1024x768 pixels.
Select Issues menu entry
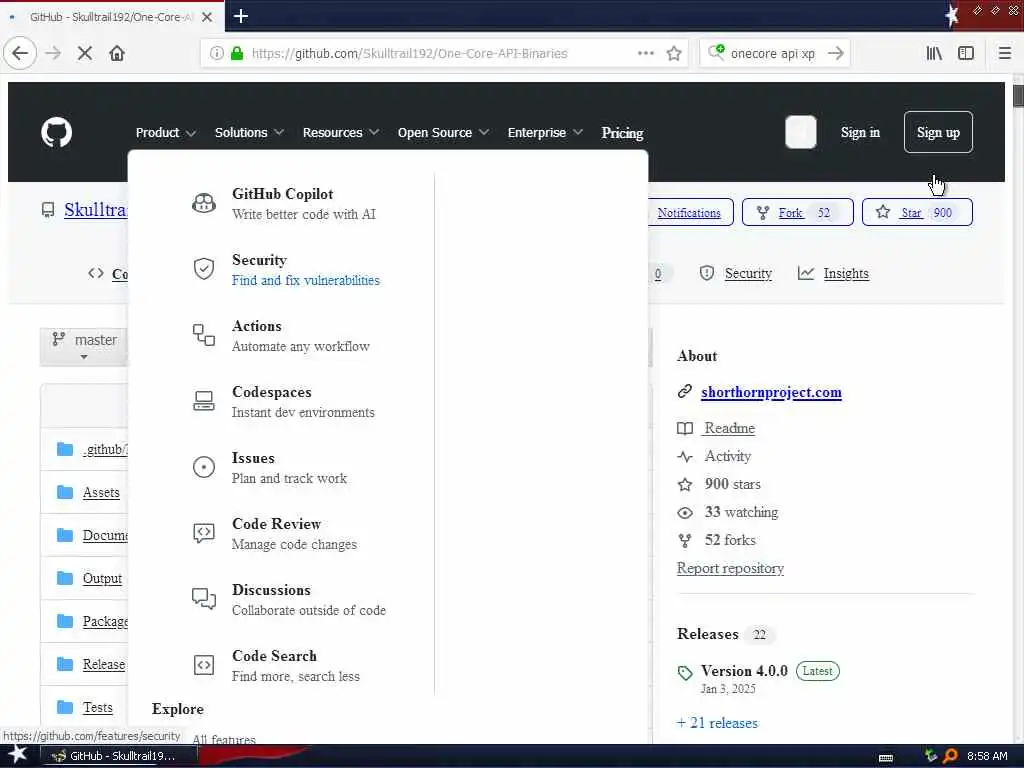pyautogui.click(x=289, y=468)
